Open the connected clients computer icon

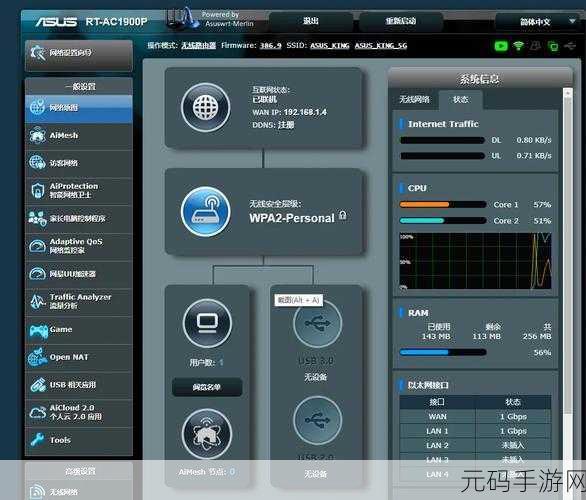tap(207, 323)
